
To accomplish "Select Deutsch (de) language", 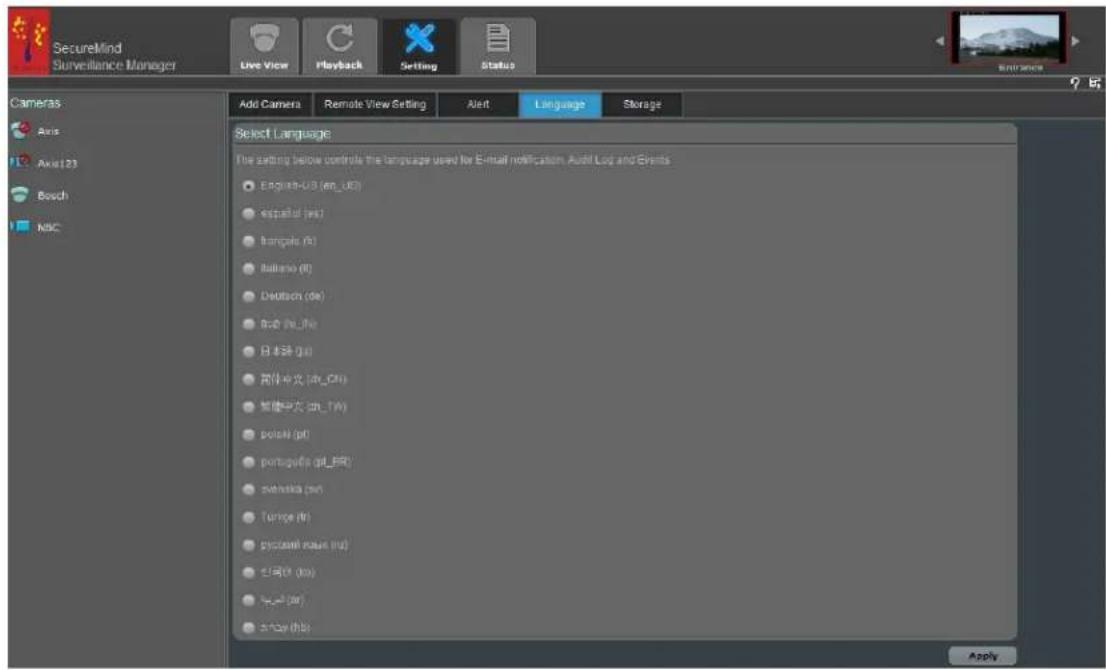I will [248, 296].
